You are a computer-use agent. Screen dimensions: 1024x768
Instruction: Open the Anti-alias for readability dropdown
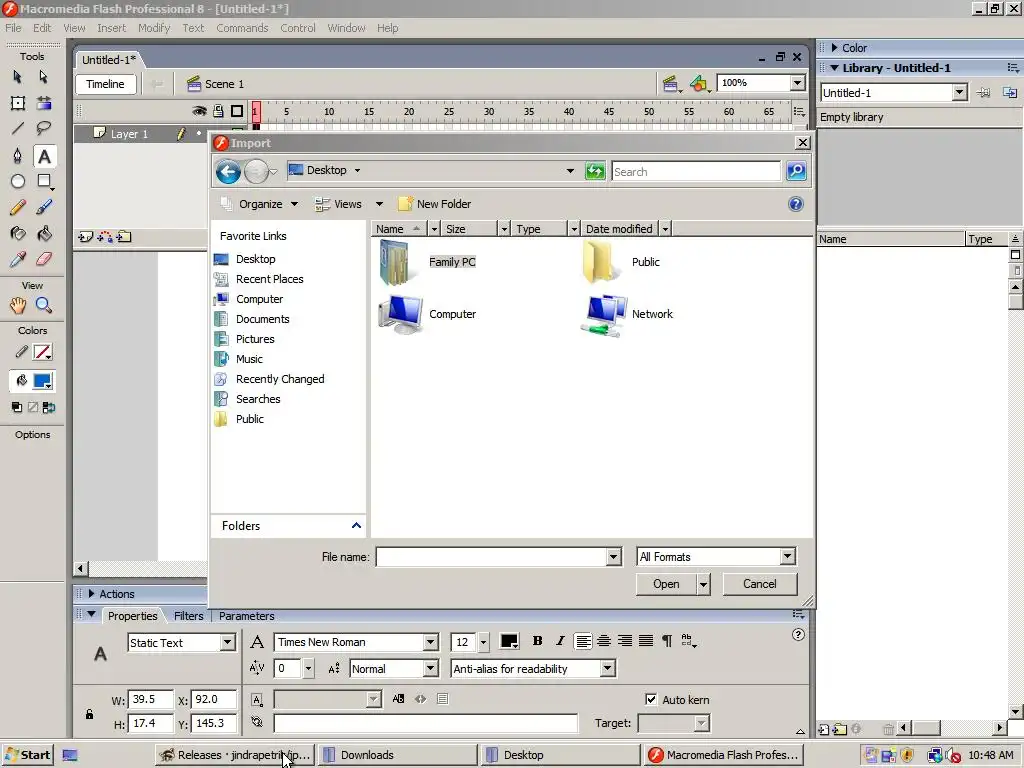(608, 668)
